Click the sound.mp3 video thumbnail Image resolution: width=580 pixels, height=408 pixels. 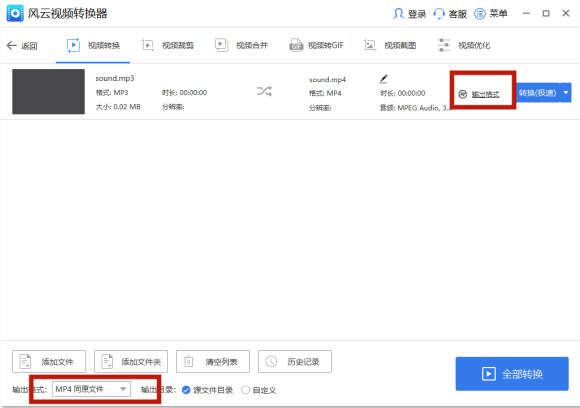48,91
